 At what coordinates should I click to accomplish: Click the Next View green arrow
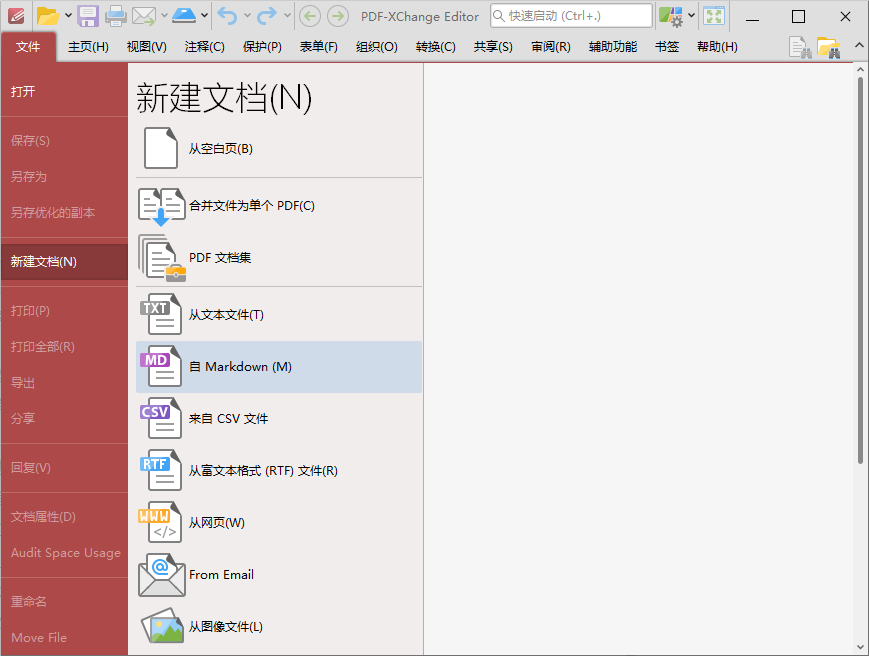click(336, 16)
